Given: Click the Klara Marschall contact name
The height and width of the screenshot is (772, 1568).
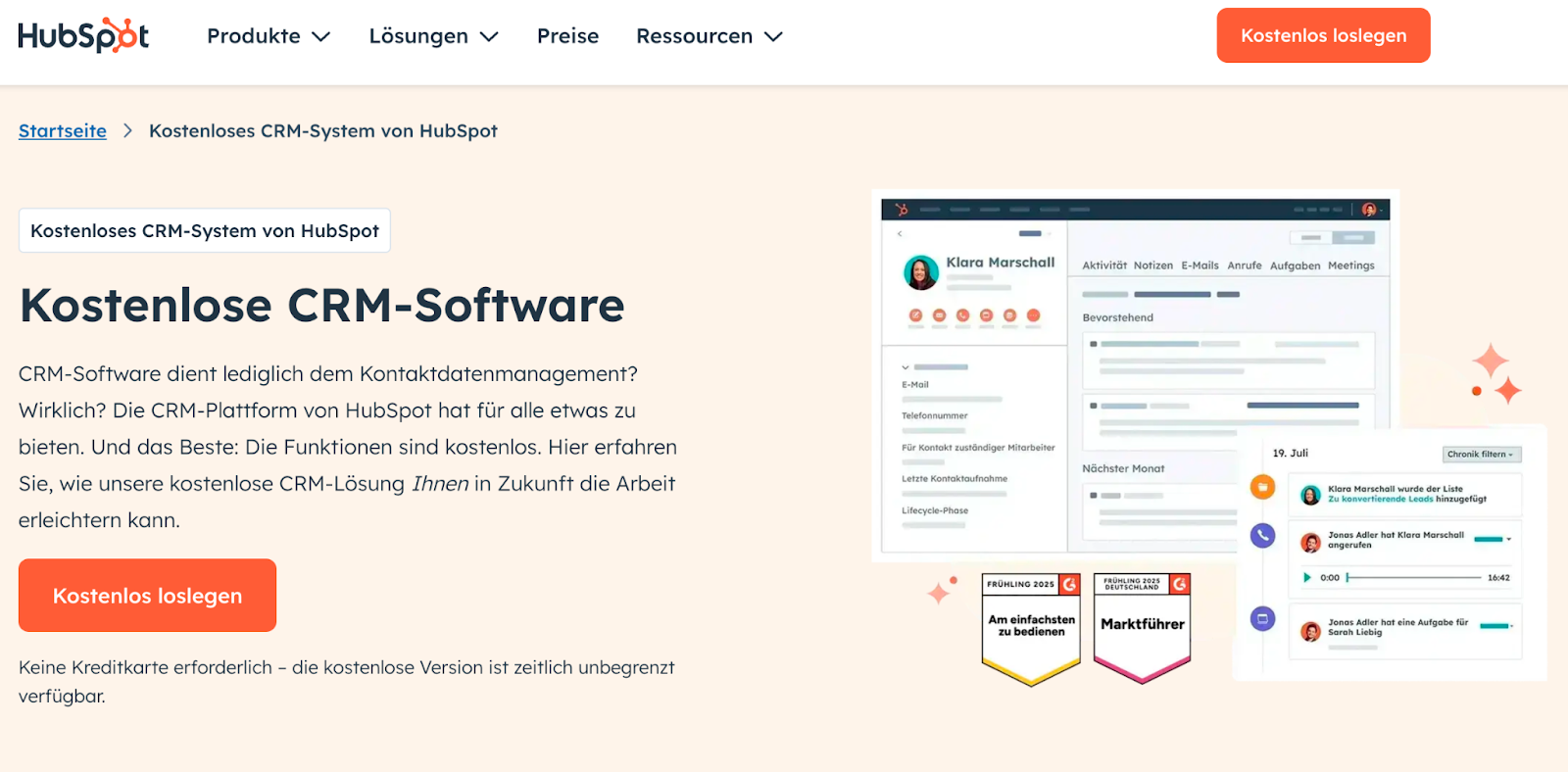Looking at the screenshot, I should [1001, 263].
